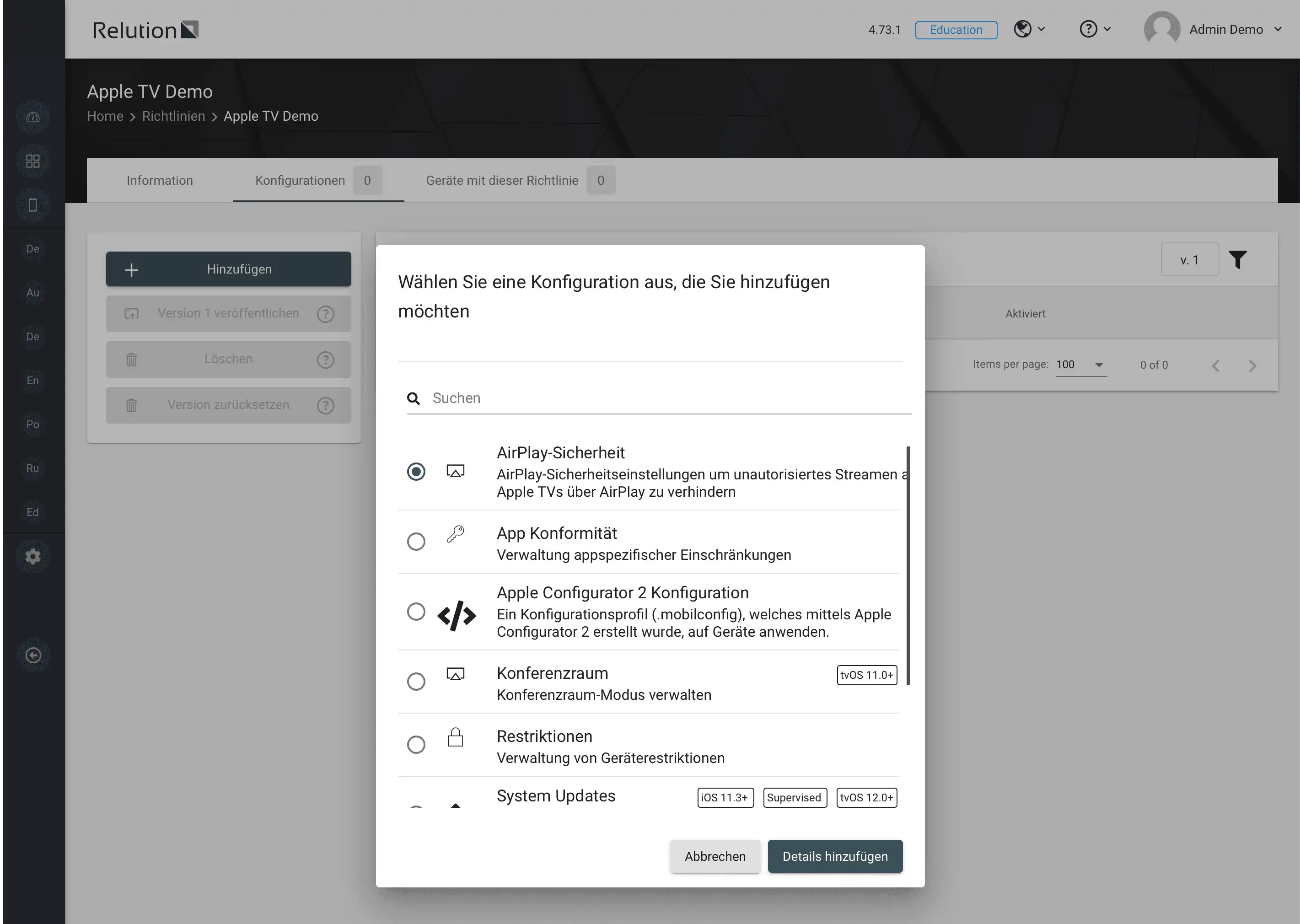The width and height of the screenshot is (1300, 924).
Task: Click help icon beside Löschen
Action: pyautogui.click(x=325, y=360)
